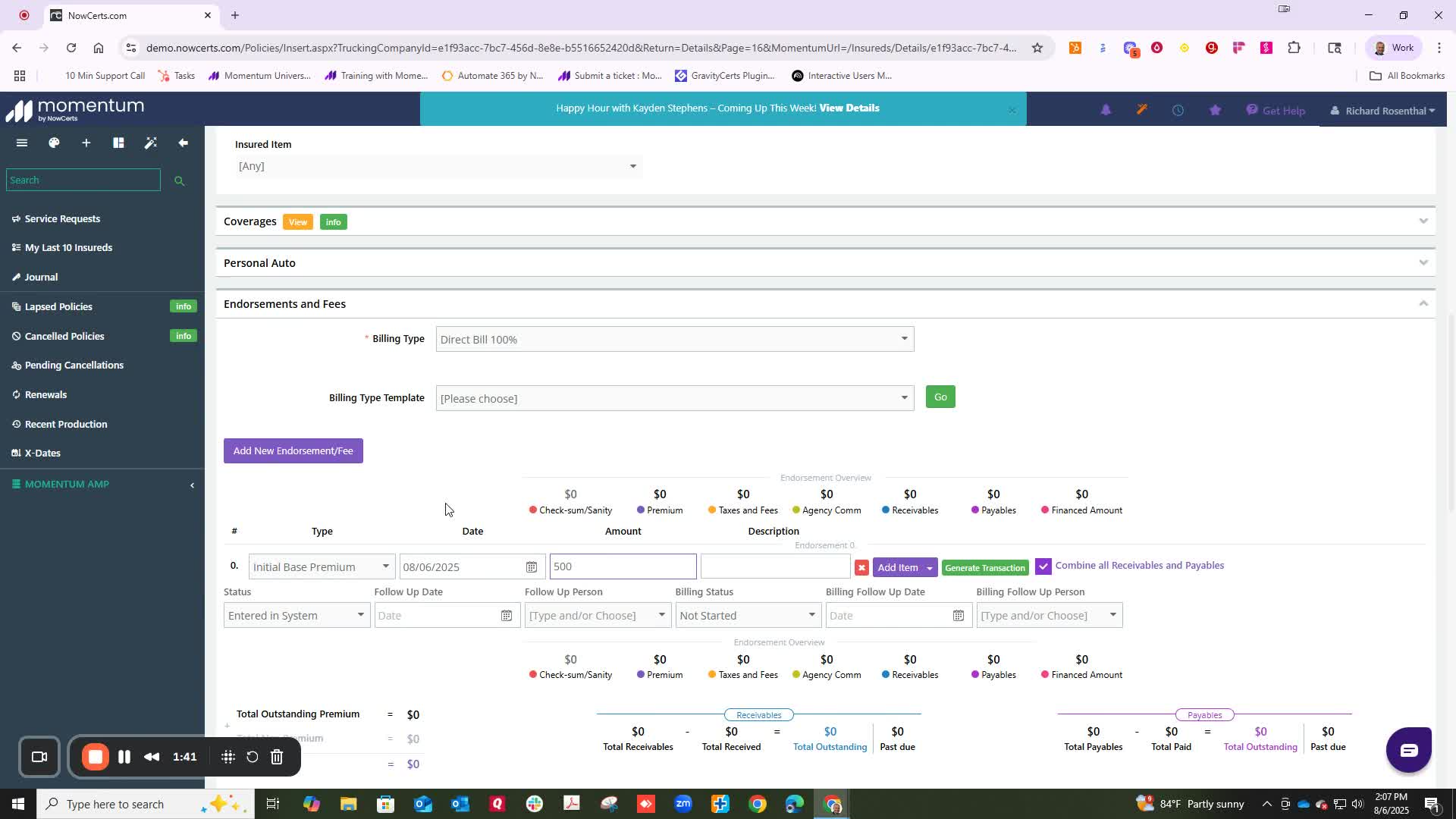Open the Billing Status dropdown
The width and height of the screenshot is (1456, 819).
tap(747, 616)
